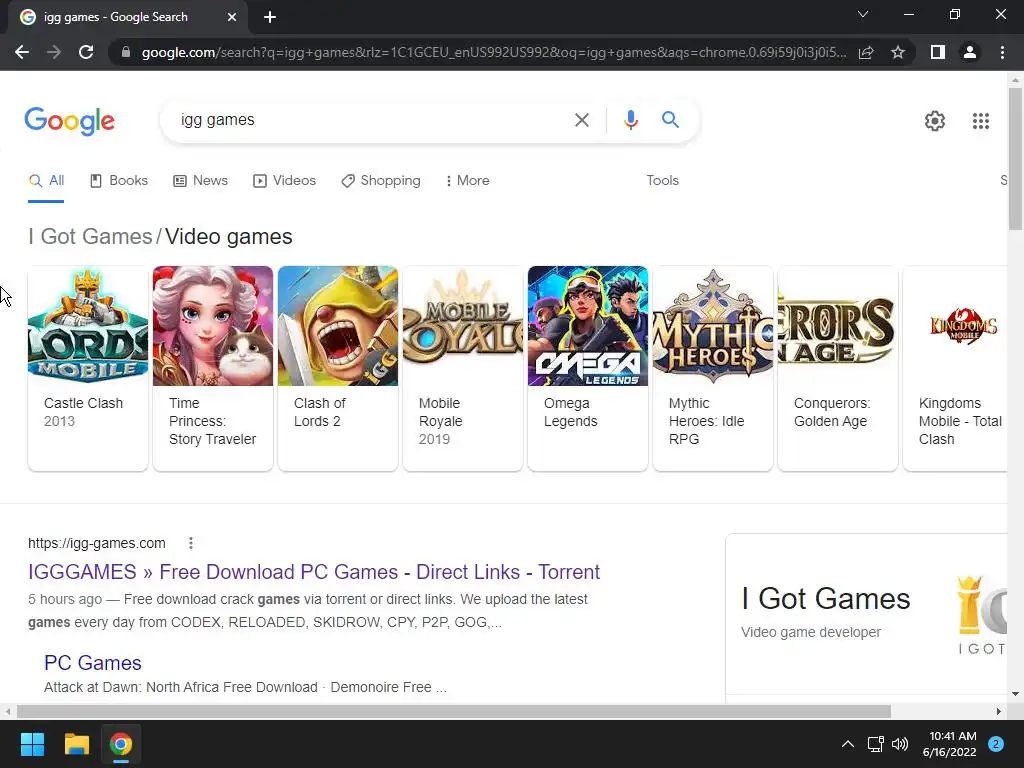
Task: Open the Mobile Royale 2019 card
Action: 463,368
